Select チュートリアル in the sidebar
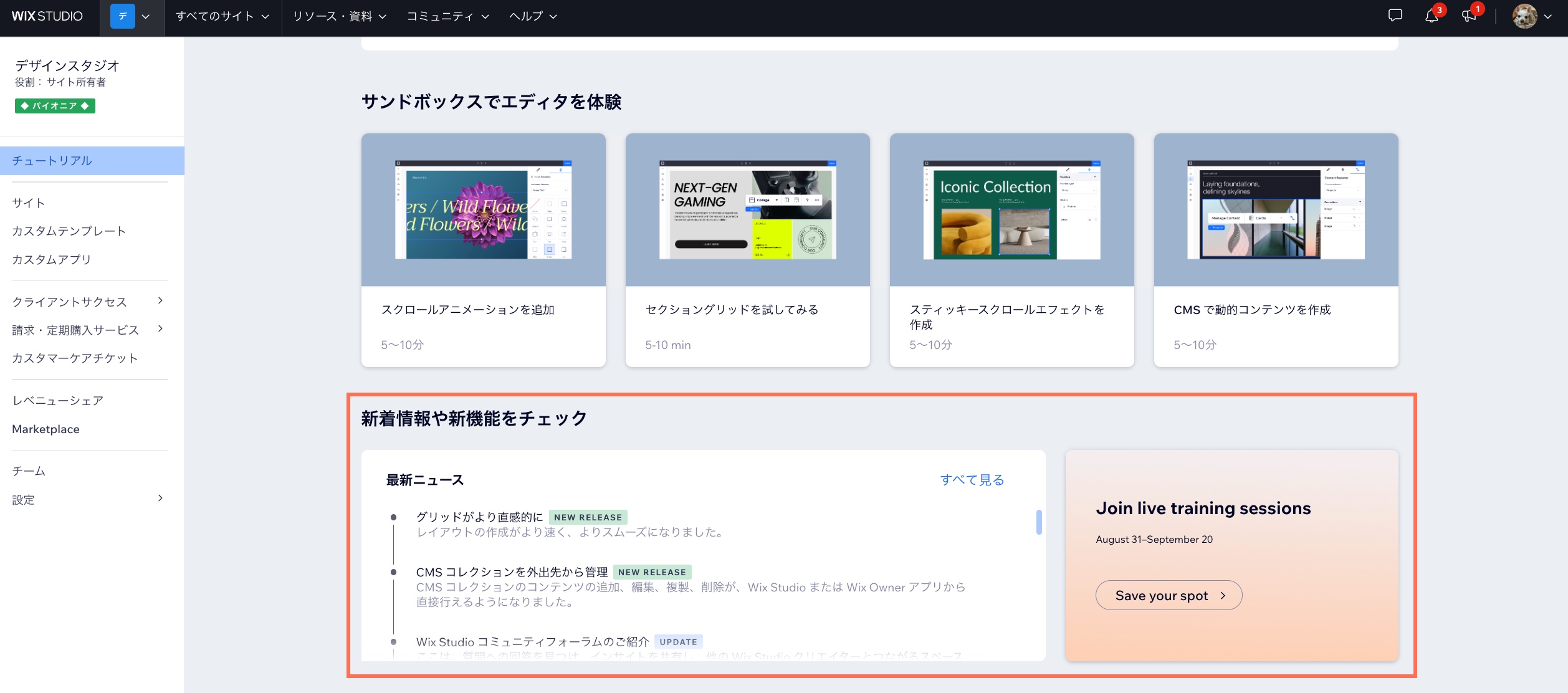The image size is (1568, 693). click(92, 161)
